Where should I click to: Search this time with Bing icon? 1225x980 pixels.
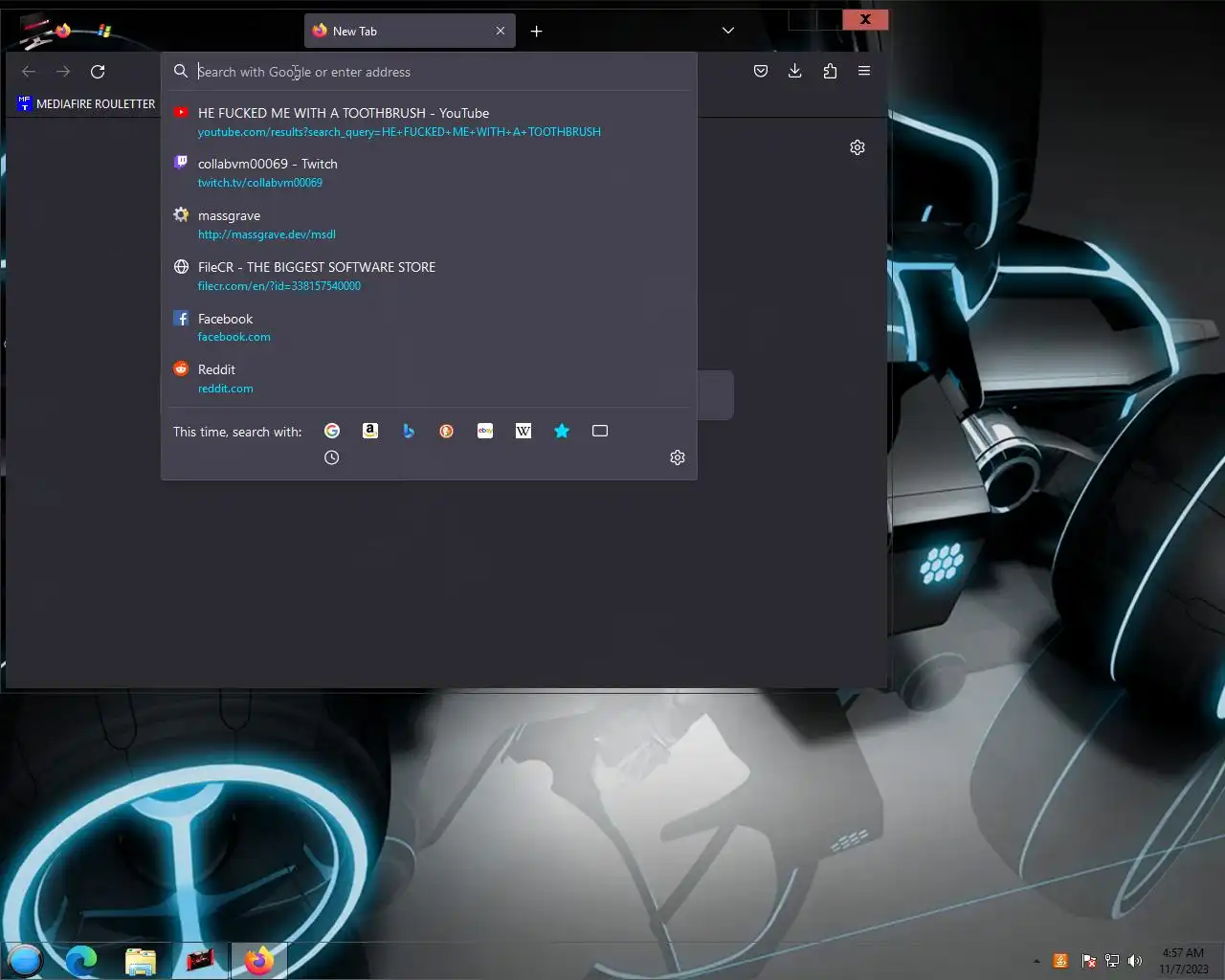(x=409, y=432)
